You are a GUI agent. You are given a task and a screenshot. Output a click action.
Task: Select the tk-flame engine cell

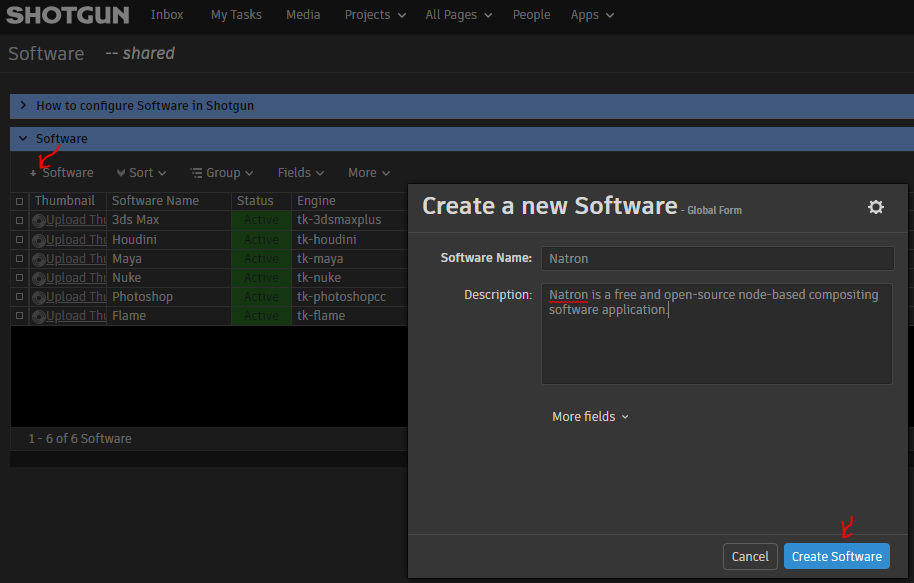[x=350, y=315]
